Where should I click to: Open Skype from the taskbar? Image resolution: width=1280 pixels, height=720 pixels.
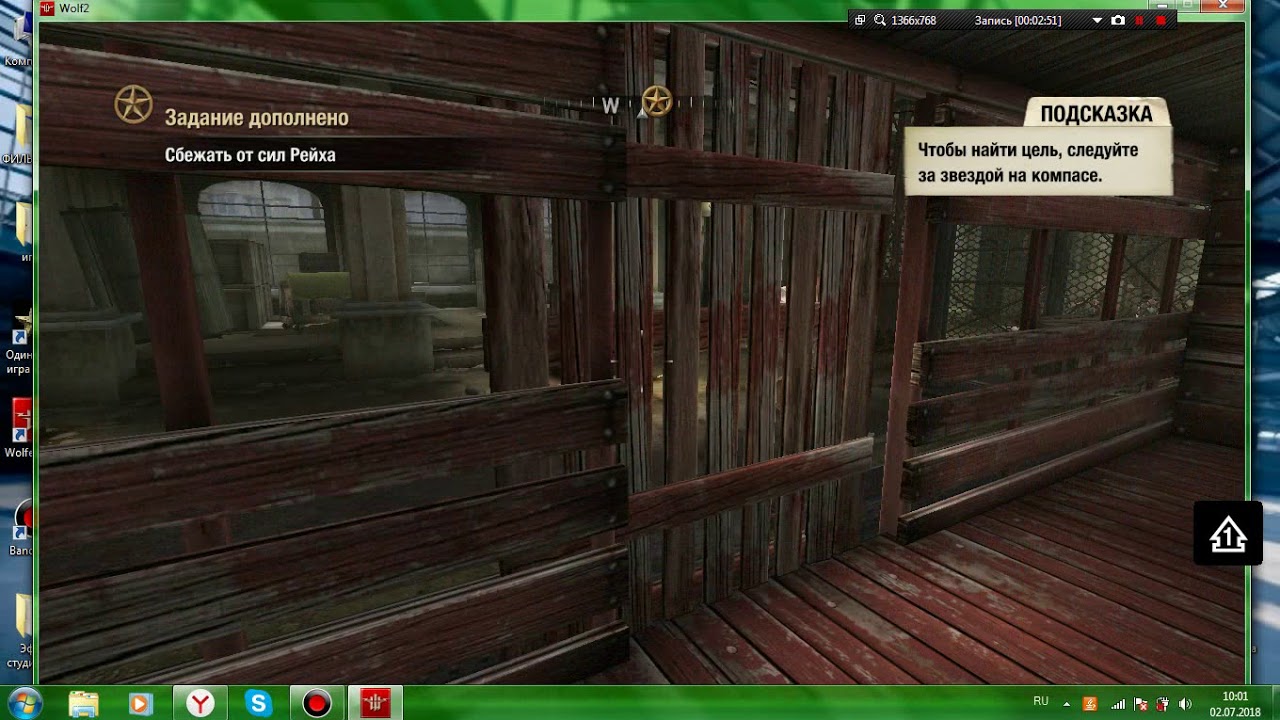point(259,704)
